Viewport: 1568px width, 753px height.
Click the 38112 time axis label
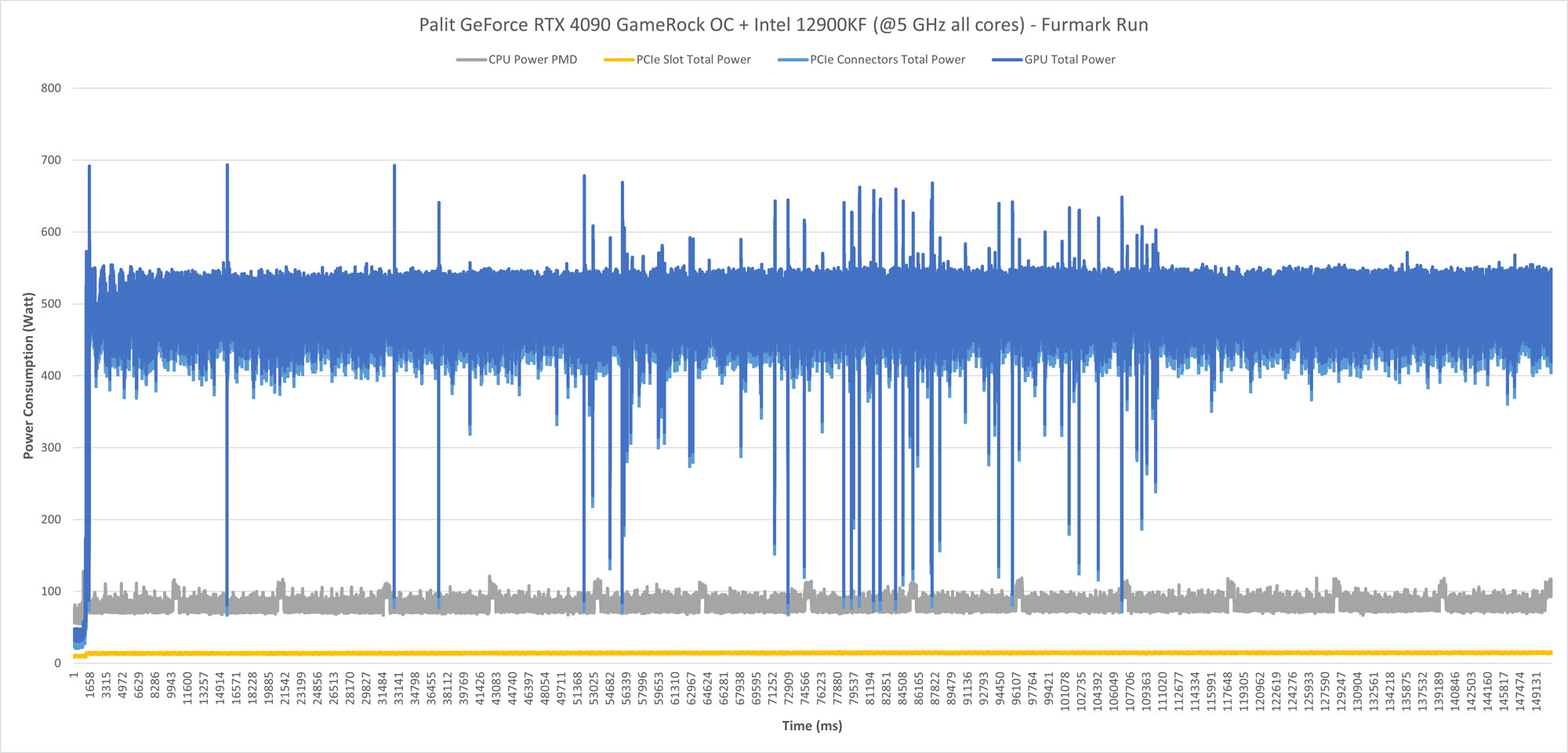point(448,689)
